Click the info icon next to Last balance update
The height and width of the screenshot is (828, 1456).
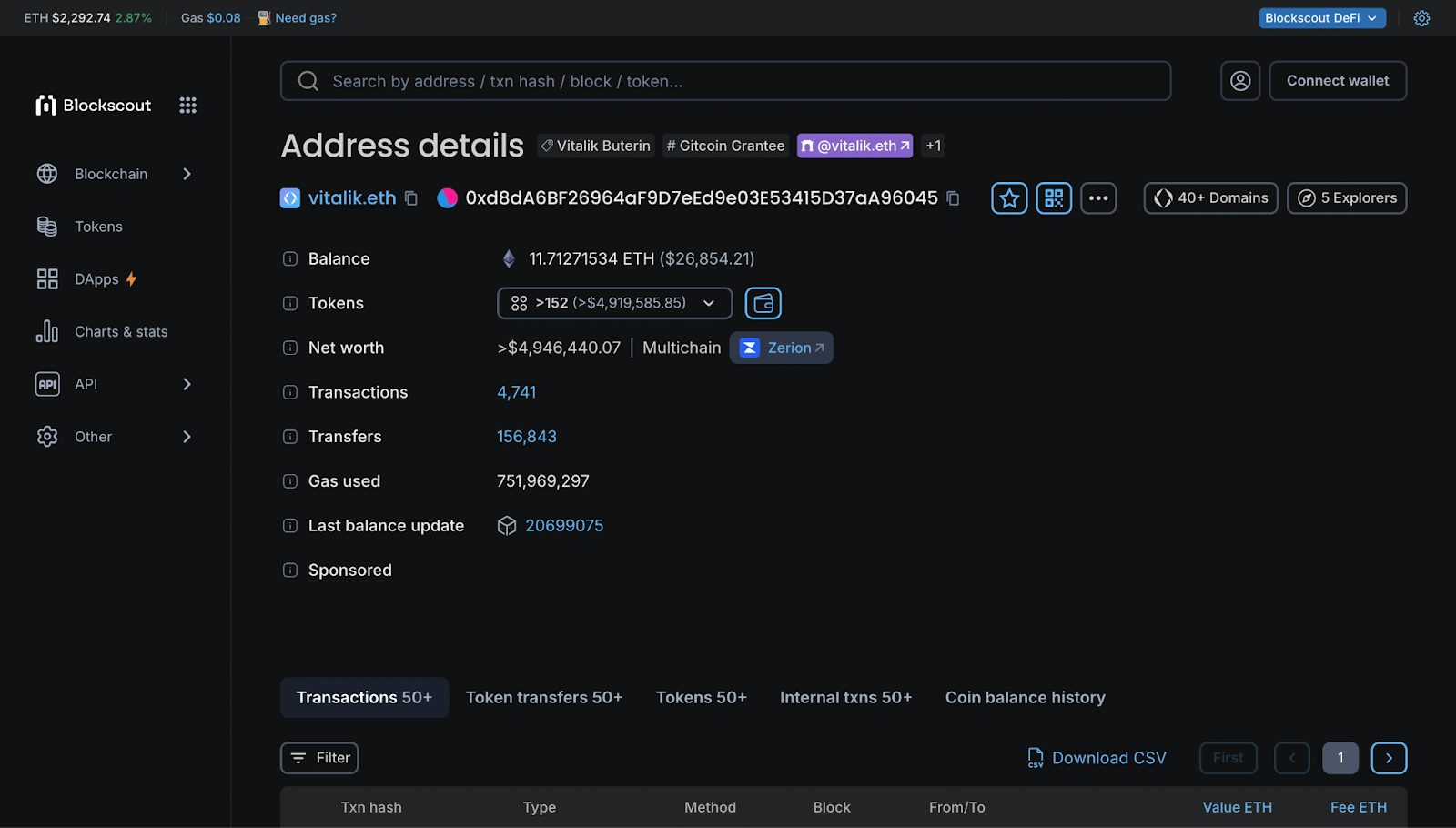[290, 526]
